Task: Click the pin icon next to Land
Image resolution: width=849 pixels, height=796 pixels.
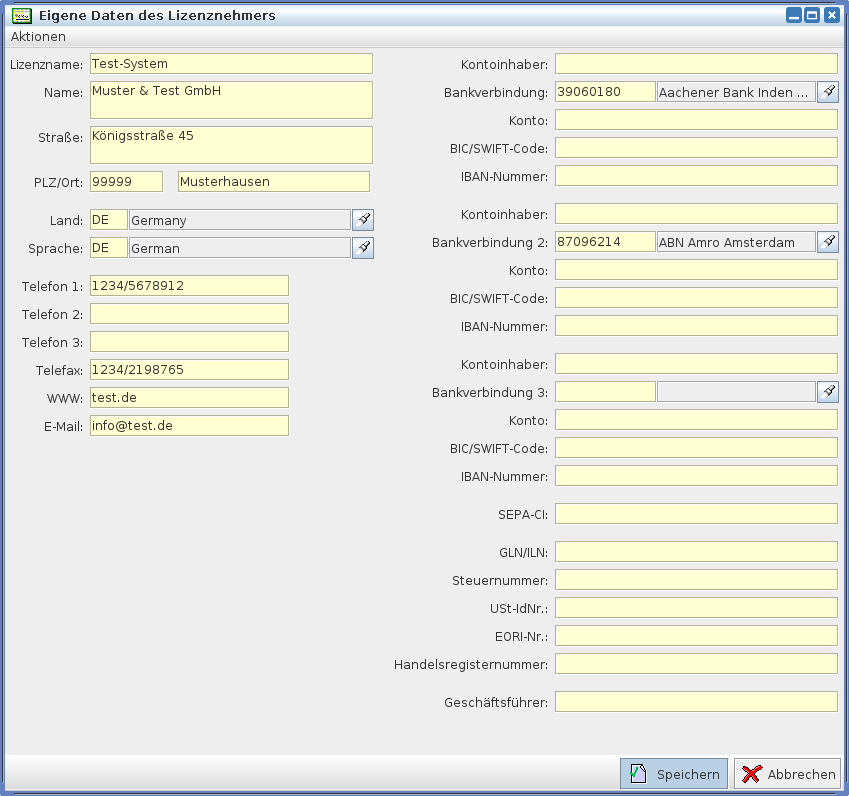Action: pos(363,220)
